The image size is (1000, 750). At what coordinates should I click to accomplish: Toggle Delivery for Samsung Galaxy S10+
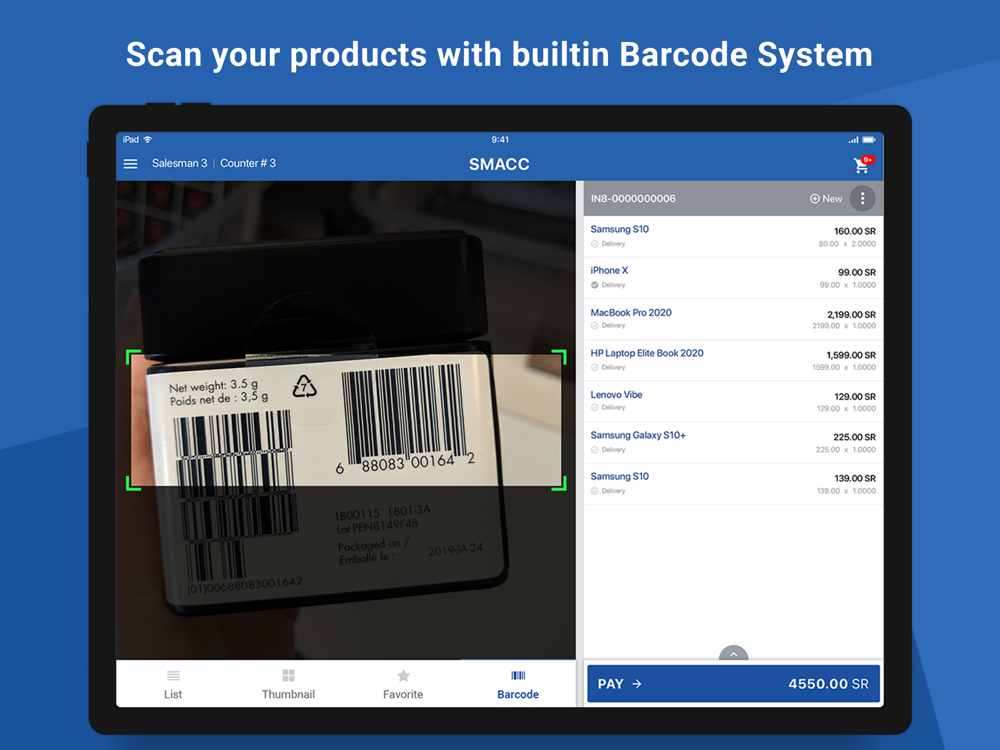pos(594,450)
